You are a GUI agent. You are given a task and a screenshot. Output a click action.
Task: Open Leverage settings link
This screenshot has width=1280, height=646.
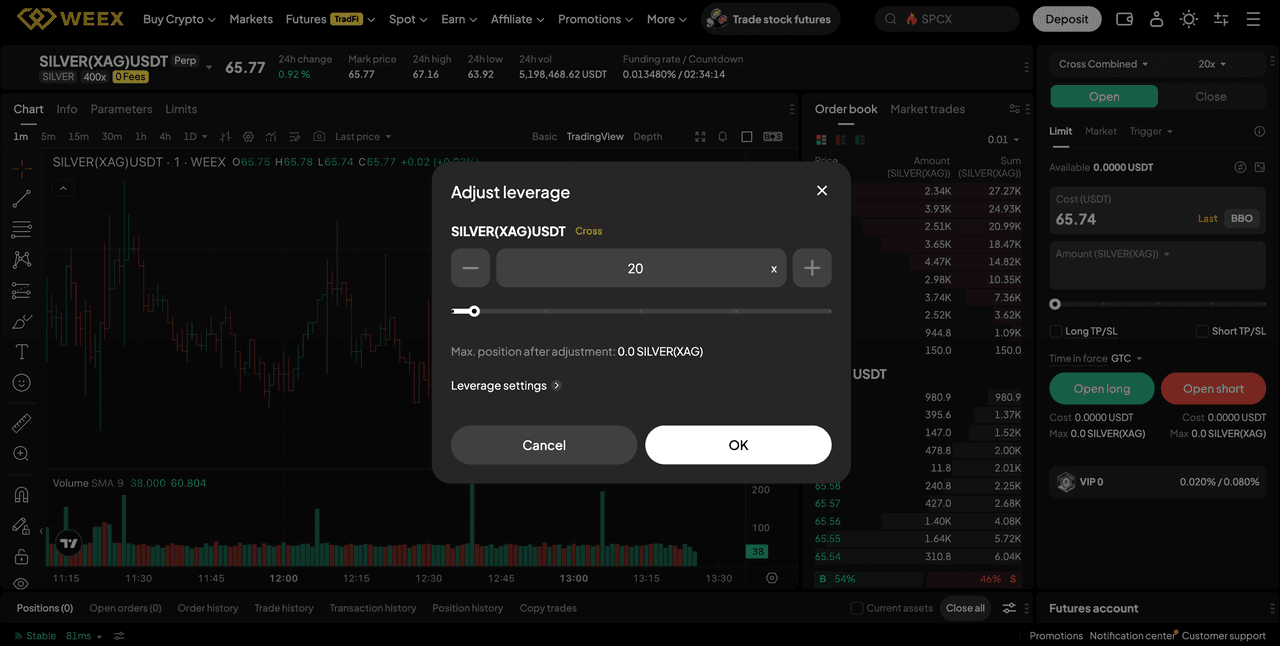coord(506,386)
